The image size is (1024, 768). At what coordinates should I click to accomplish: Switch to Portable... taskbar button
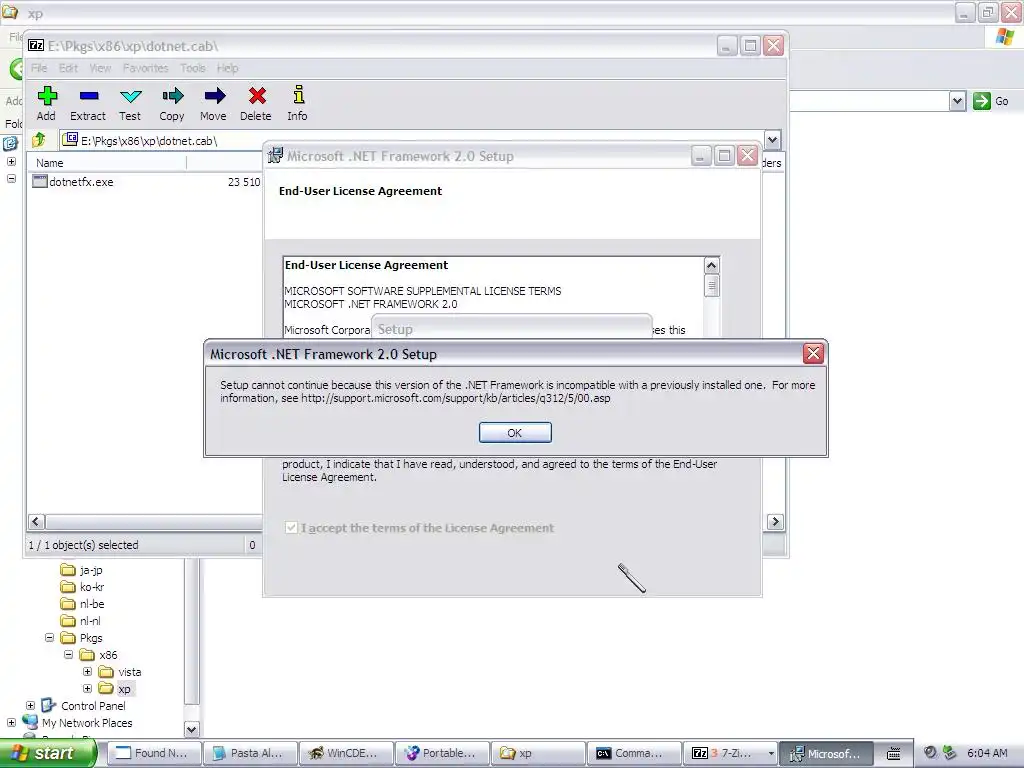[441, 754]
